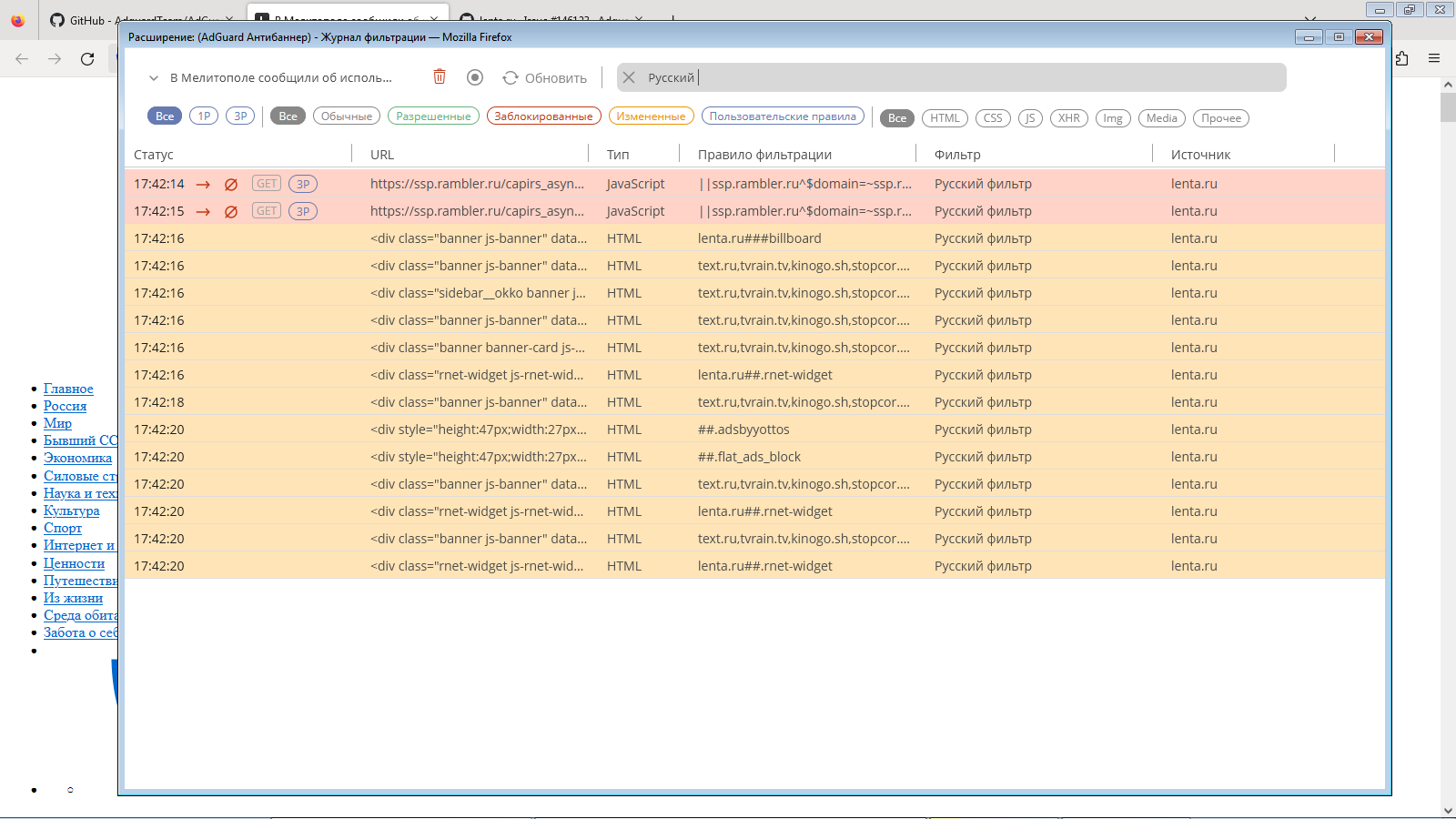Refresh the log using the Обновить icon
The image size is (1456, 819).
point(510,77)
